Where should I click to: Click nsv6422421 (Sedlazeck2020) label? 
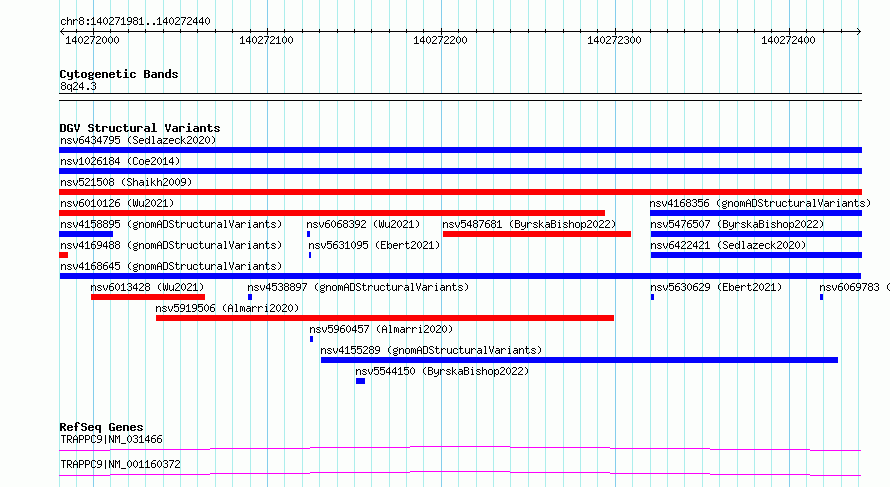tap(728, 245)
